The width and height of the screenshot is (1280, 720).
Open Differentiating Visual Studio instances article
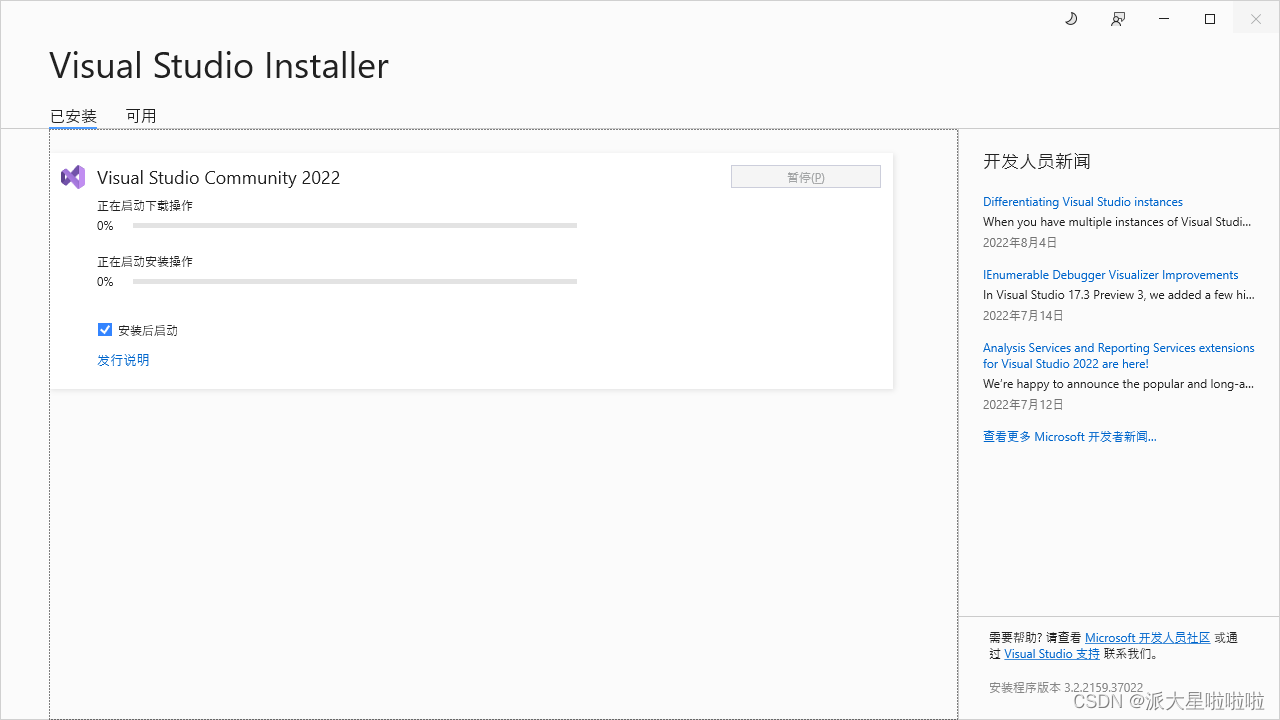pos(1083,202)
